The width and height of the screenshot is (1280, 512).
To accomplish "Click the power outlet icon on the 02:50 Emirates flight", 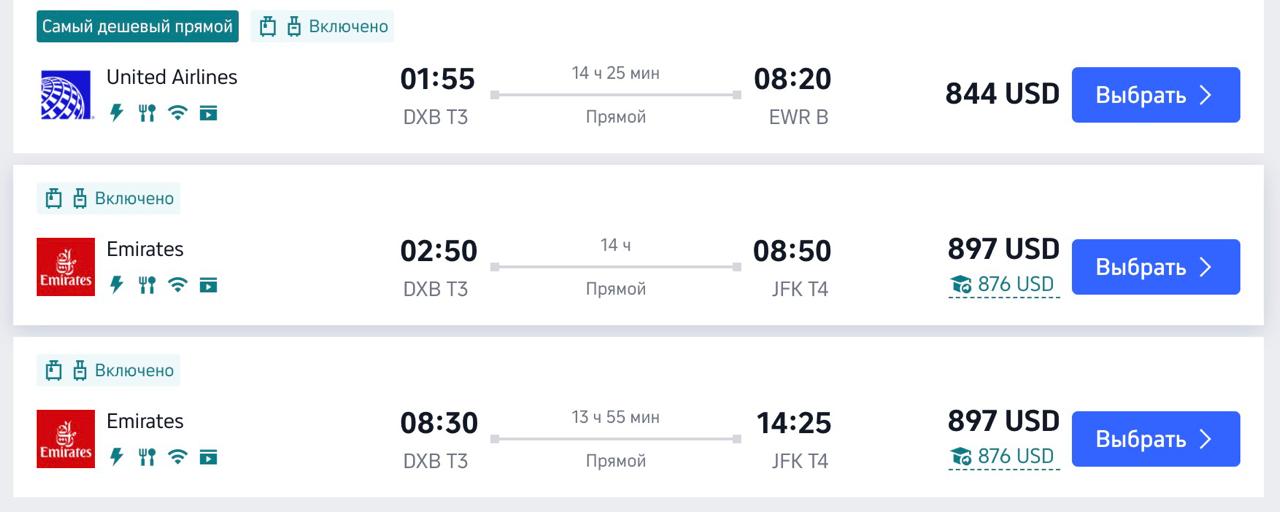I will [x=117, y=285].
